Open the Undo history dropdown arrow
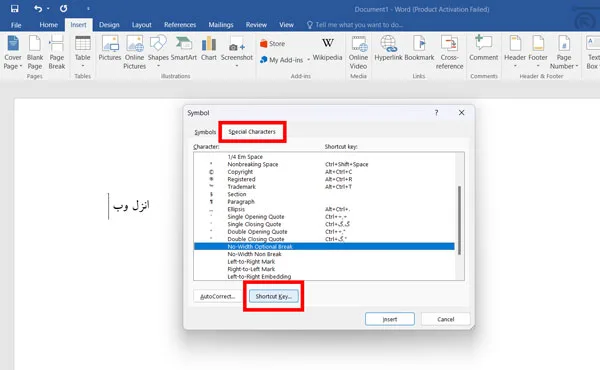The height and width of the screenshot is (370, 600). point(48,8)
